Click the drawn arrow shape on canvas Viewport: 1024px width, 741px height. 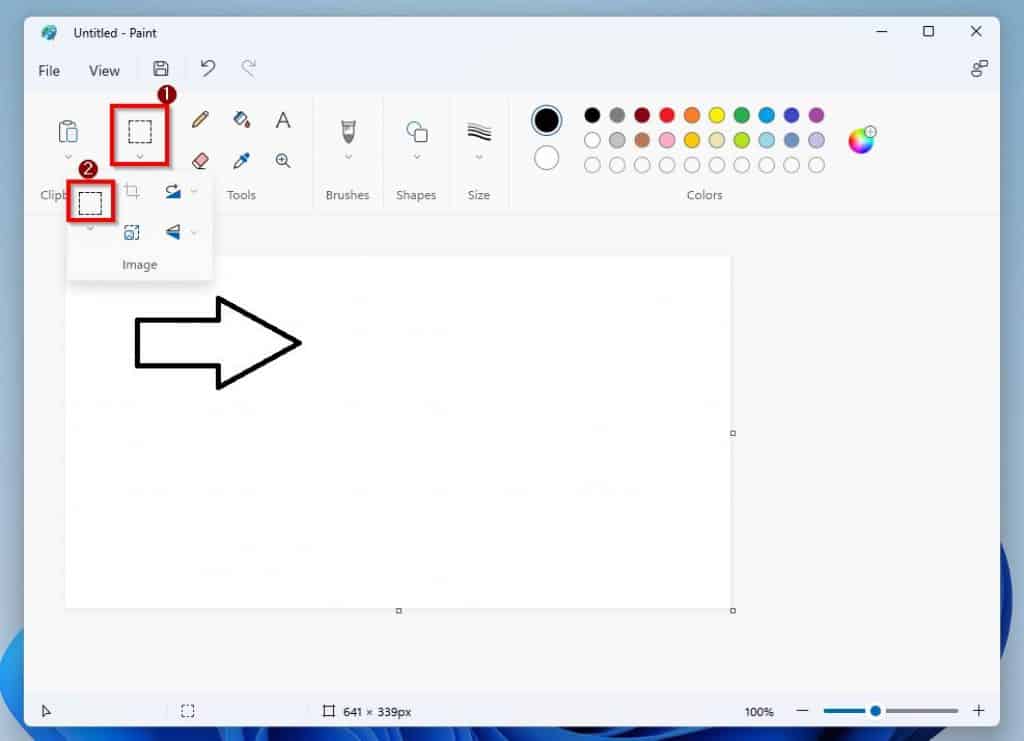[217, 343]
